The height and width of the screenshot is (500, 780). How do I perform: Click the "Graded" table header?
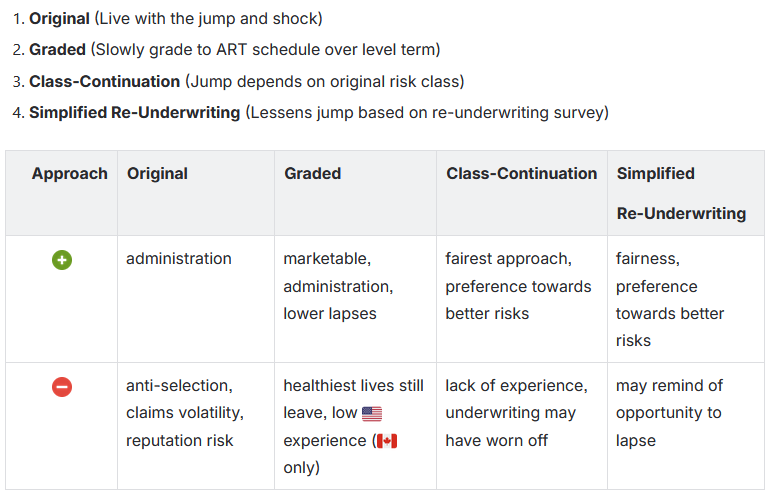click(312, 173)
